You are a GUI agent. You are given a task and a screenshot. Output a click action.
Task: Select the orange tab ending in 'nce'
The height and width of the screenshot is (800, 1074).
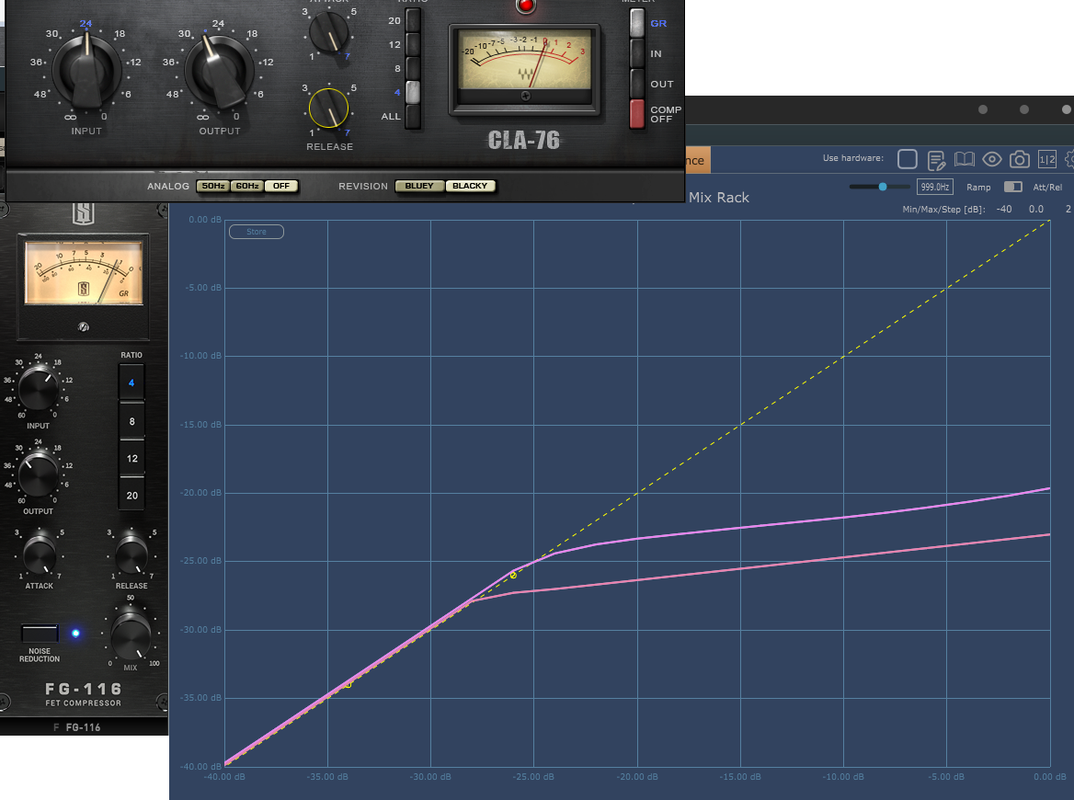coord(697,160)
